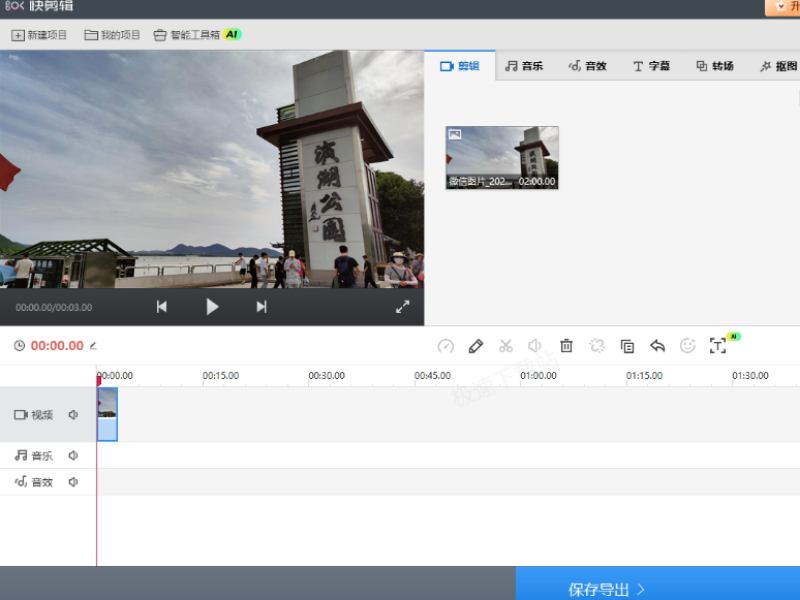Click the pencil edit clip tool
The height and width of the screenshot is (600, 800).
[476, 346]
